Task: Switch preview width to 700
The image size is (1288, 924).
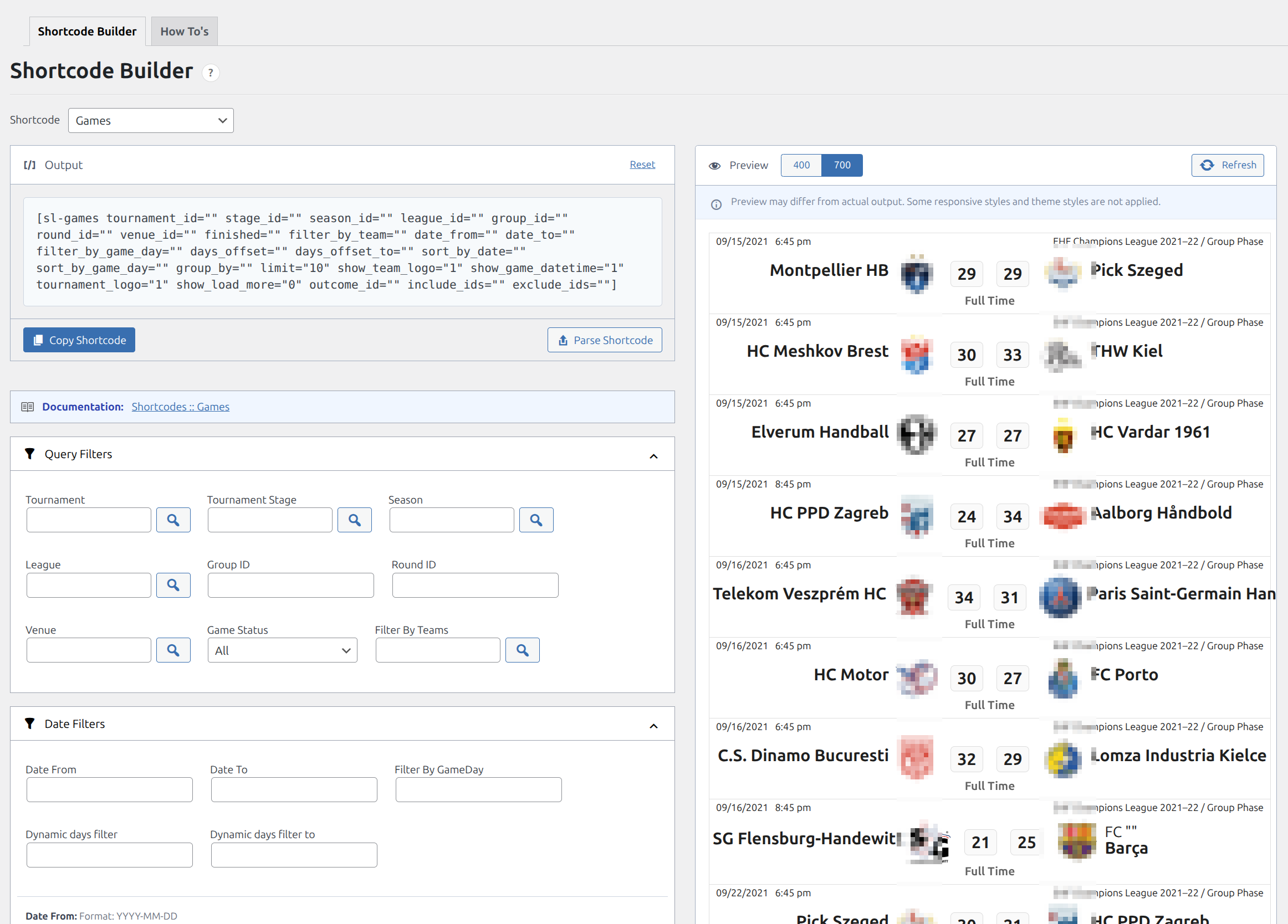Action: click(x=842, y=165)
